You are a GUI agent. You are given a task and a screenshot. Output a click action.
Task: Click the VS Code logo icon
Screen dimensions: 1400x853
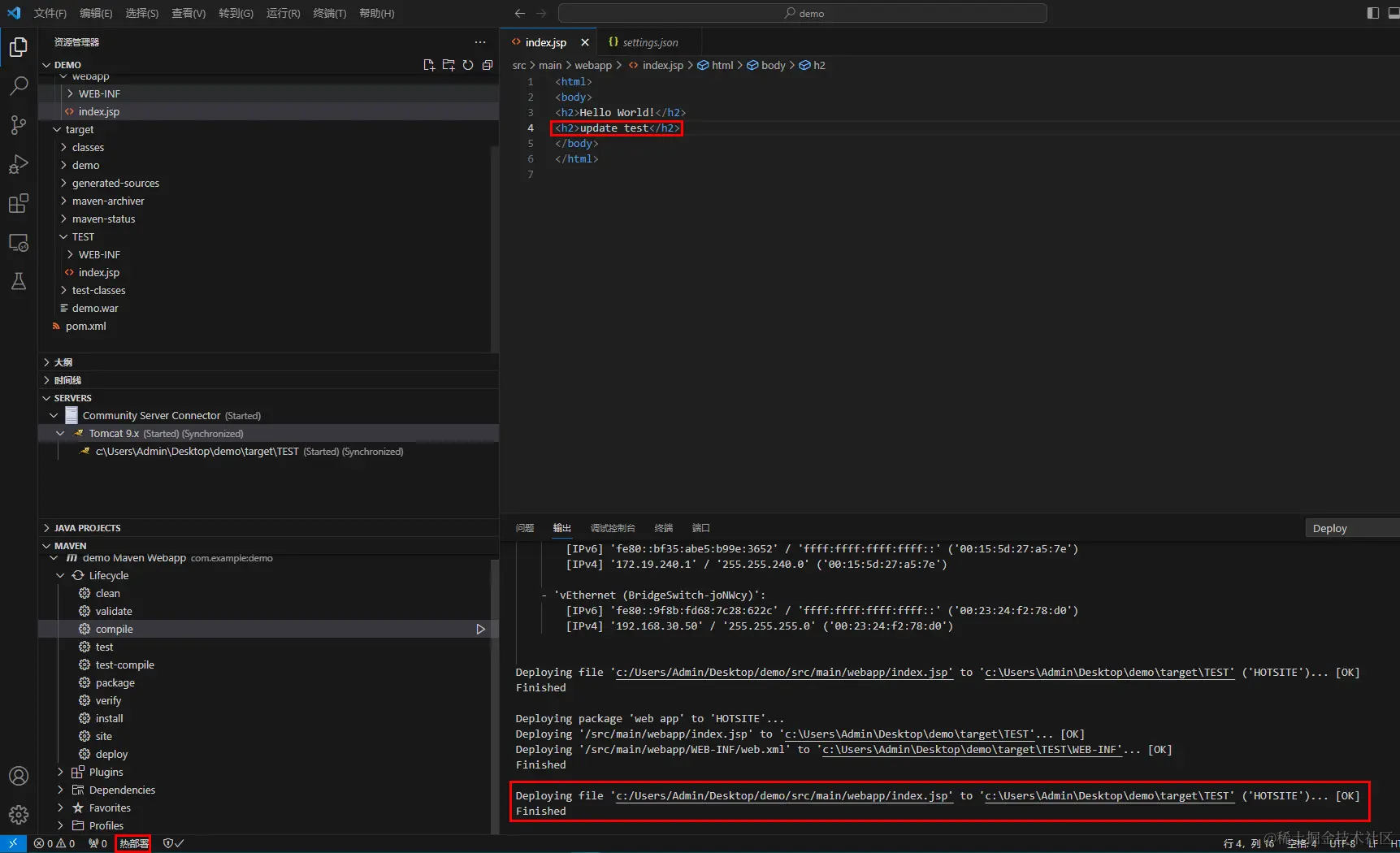(x=14, y=13)
